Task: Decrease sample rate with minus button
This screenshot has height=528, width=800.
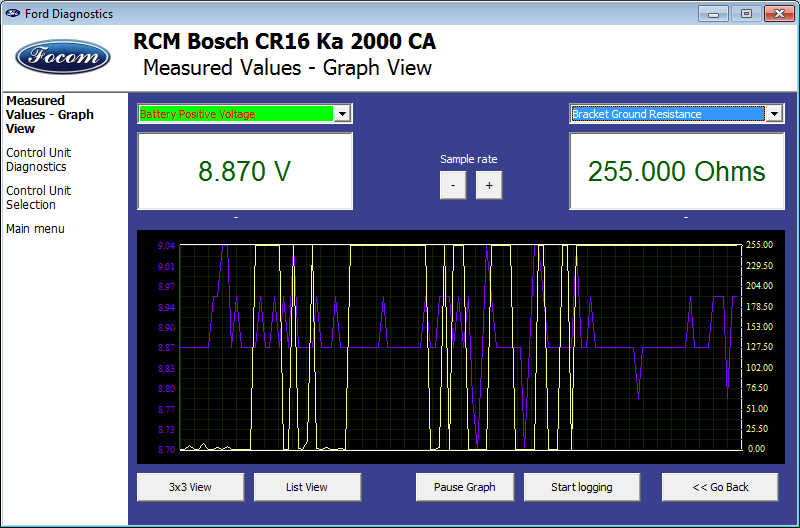Action: (453, 185)
